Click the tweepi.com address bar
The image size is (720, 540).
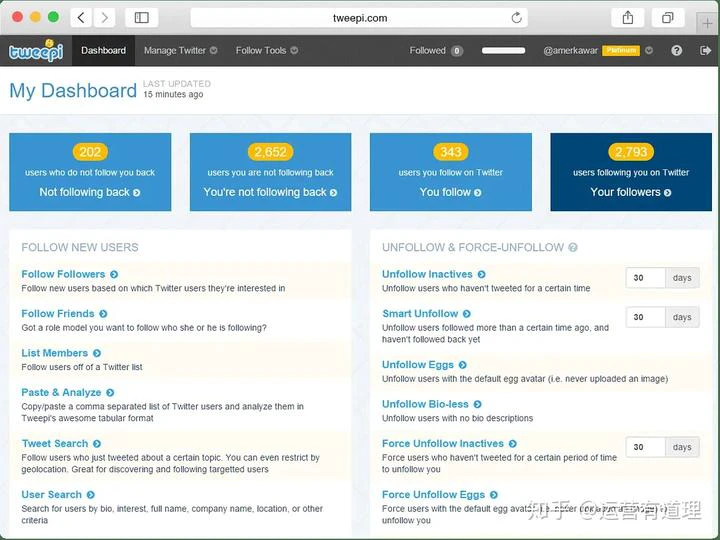(359, 18)
